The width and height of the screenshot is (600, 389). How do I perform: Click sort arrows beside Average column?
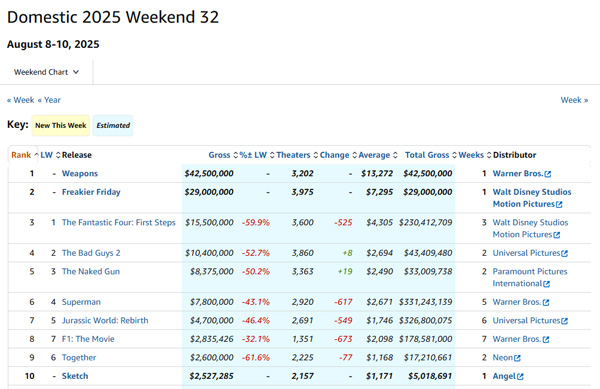click(x=395, y=155)
